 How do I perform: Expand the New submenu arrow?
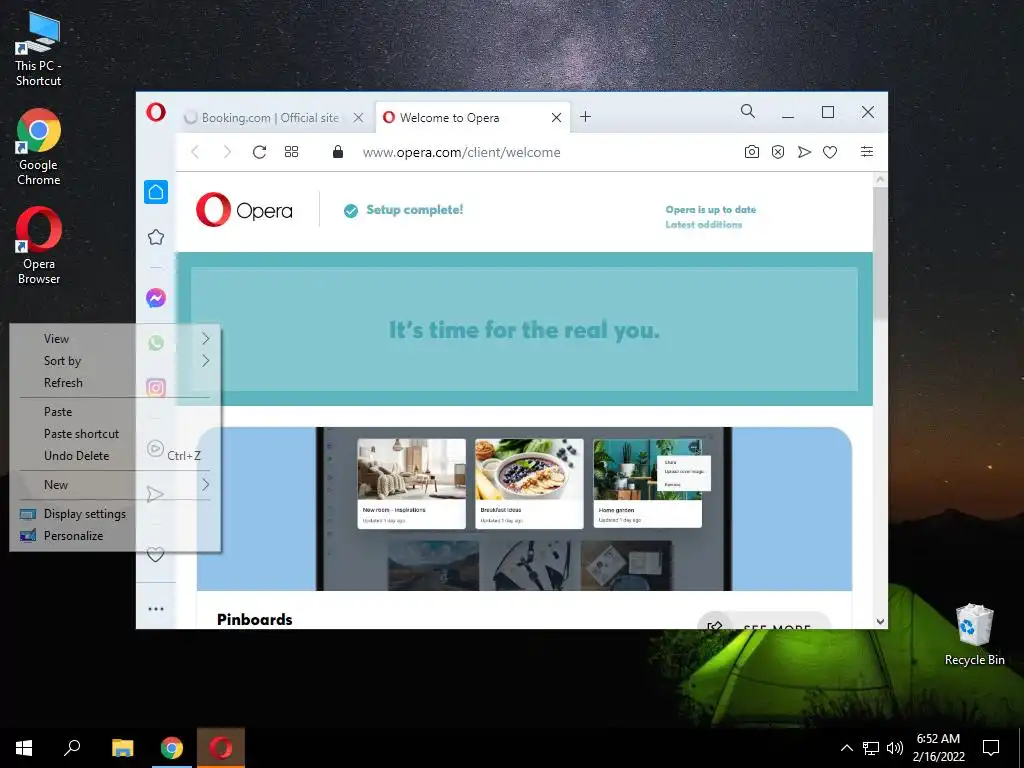206,485
